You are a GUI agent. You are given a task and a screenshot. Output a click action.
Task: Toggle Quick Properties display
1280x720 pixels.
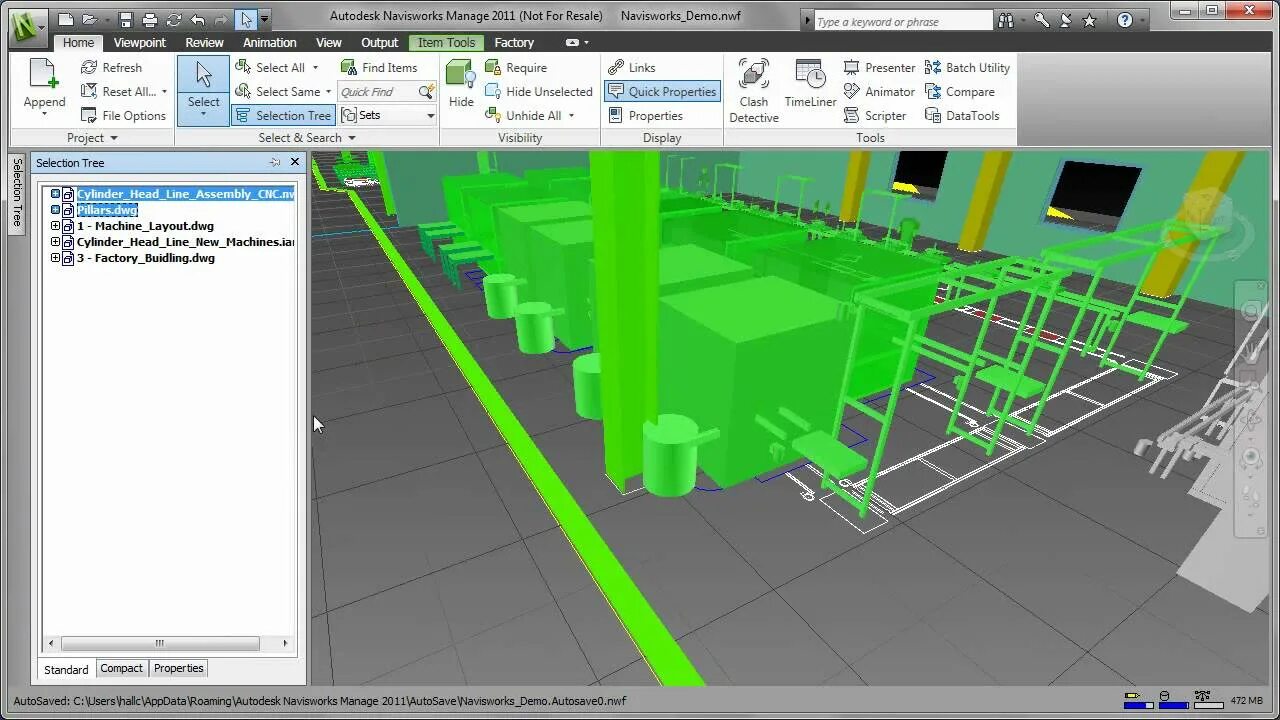(662, 91)
